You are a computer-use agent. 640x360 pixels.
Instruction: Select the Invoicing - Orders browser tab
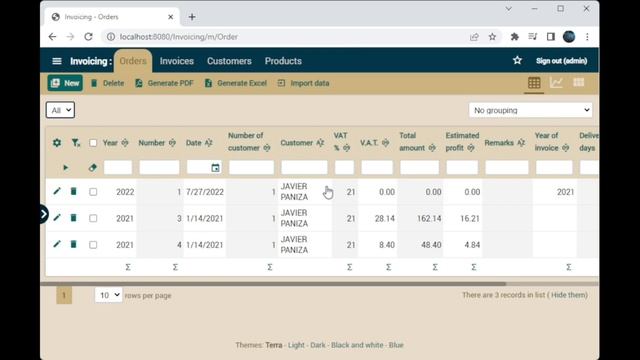112,17
